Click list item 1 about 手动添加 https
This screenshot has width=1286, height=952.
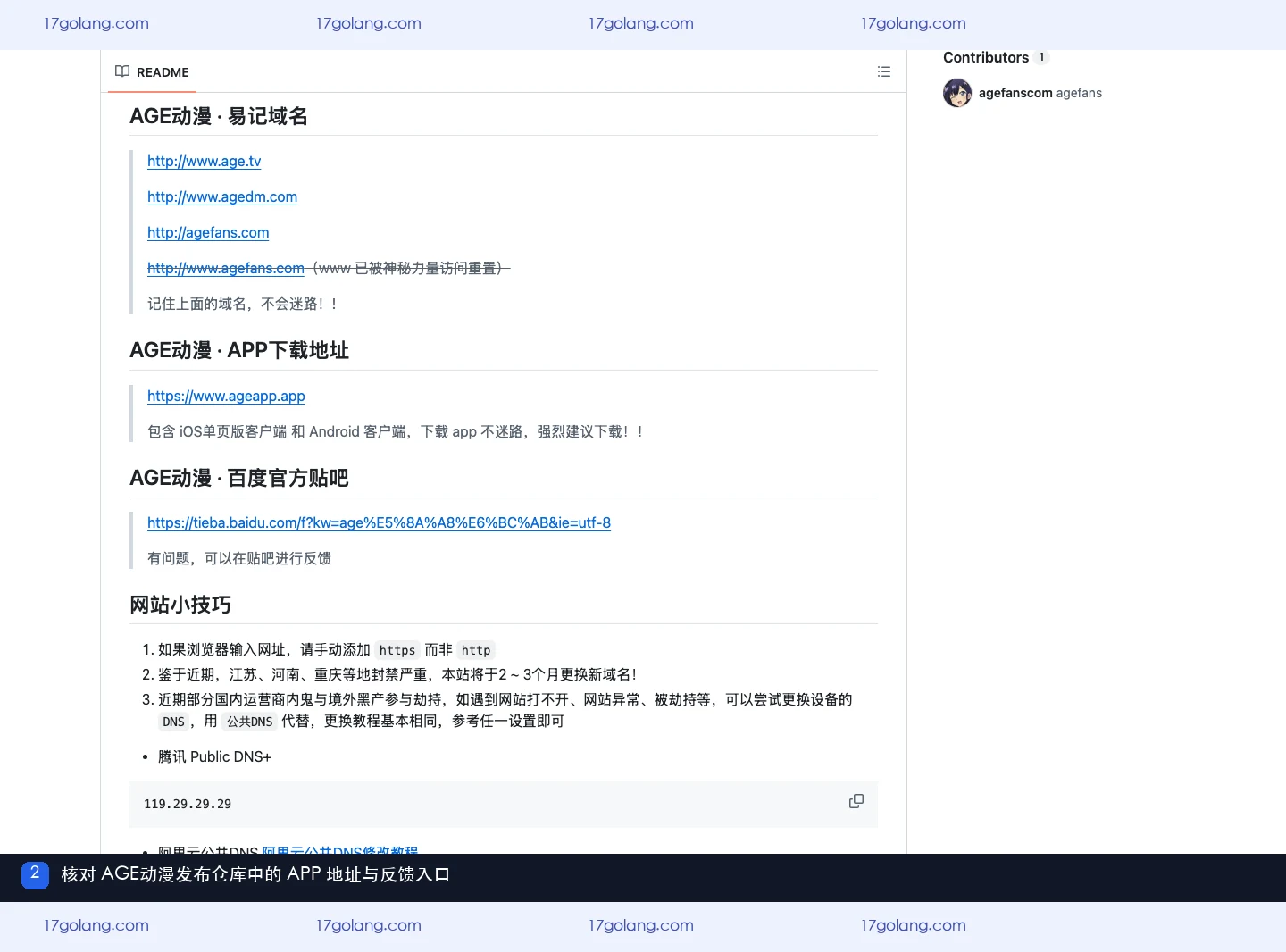327,649
